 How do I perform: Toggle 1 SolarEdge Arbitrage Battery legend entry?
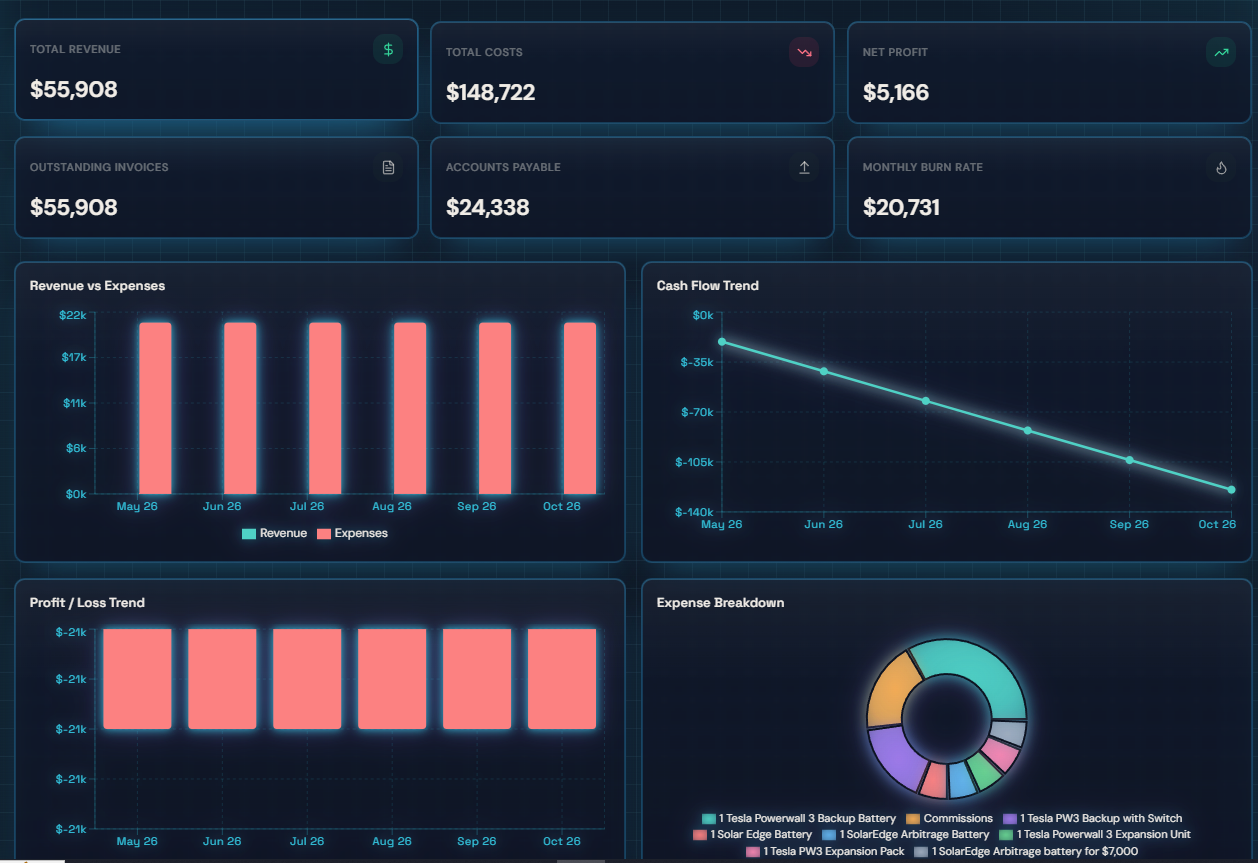tap(905, 834)
